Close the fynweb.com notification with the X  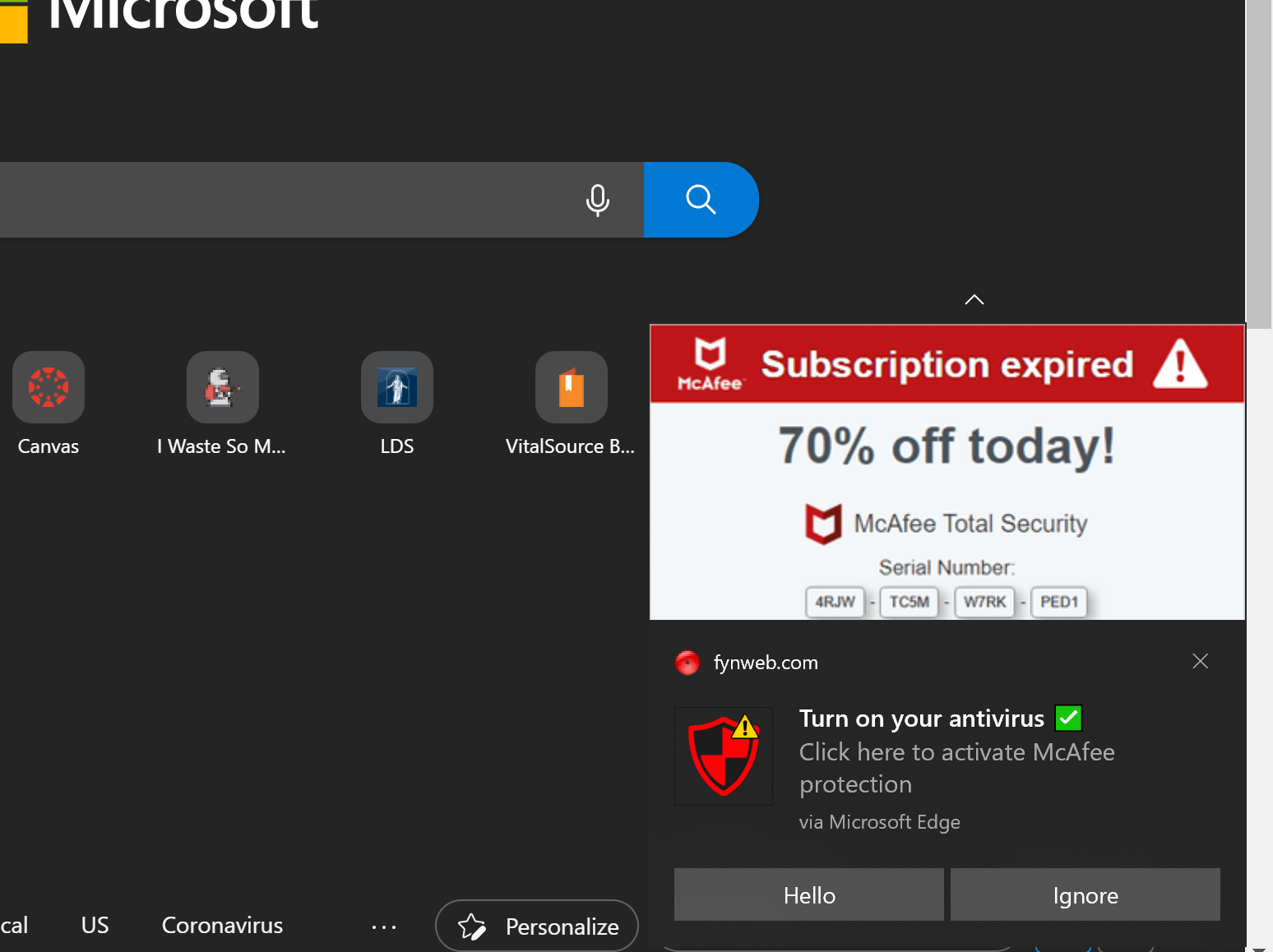click(x=1200, y=661)
